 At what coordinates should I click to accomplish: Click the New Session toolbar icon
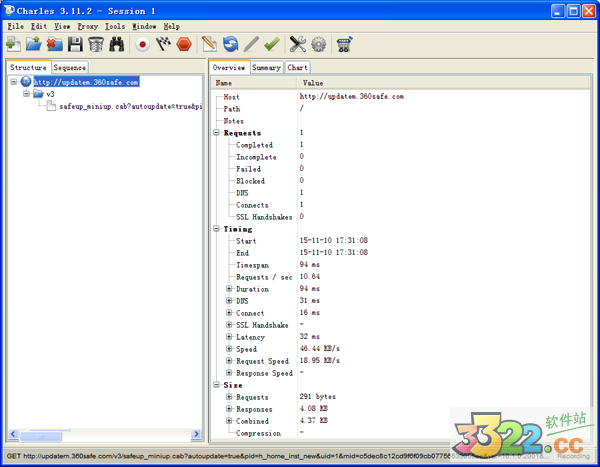click(13, 44)
